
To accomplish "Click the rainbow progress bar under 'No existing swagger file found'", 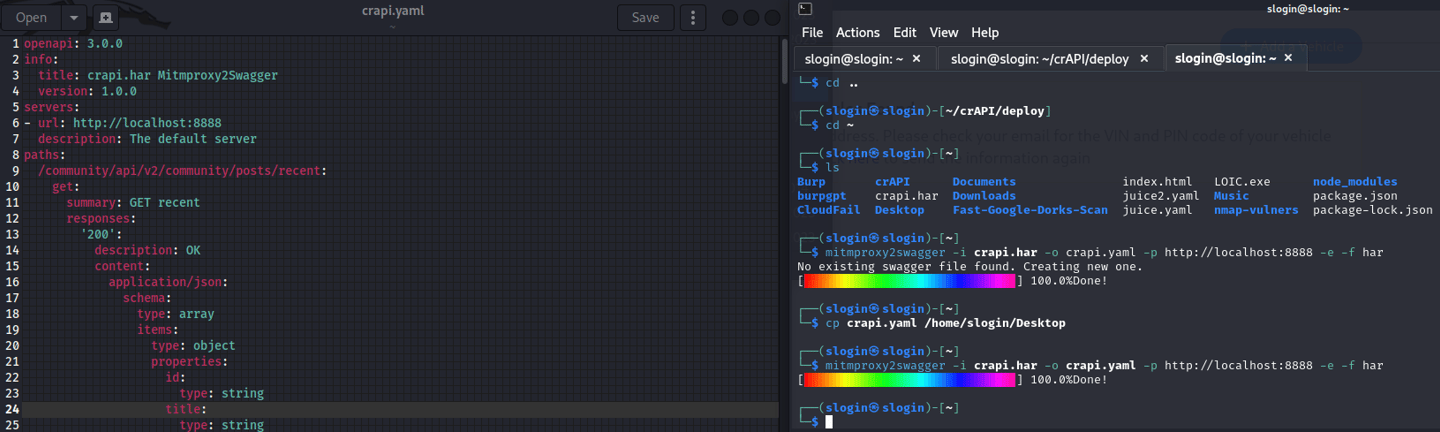I will click(908, 281).
